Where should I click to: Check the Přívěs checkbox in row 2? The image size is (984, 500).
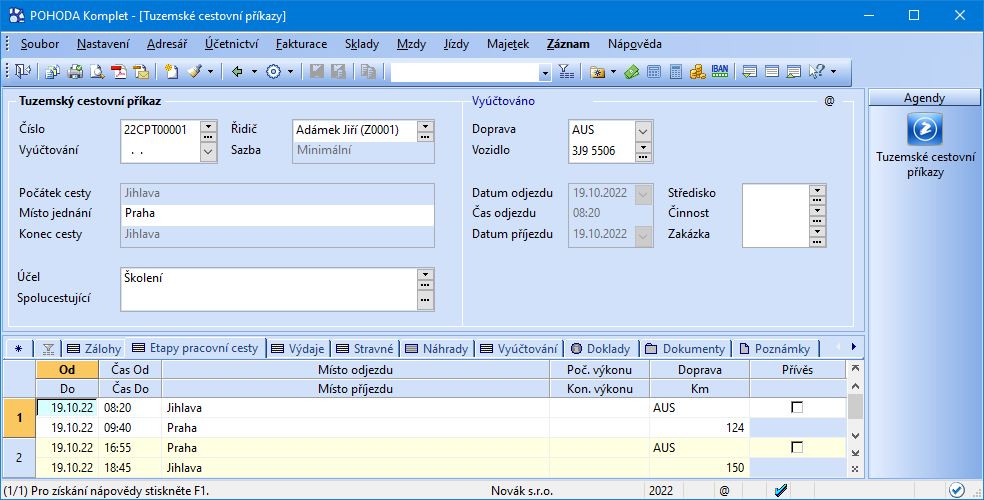(797, 447)
